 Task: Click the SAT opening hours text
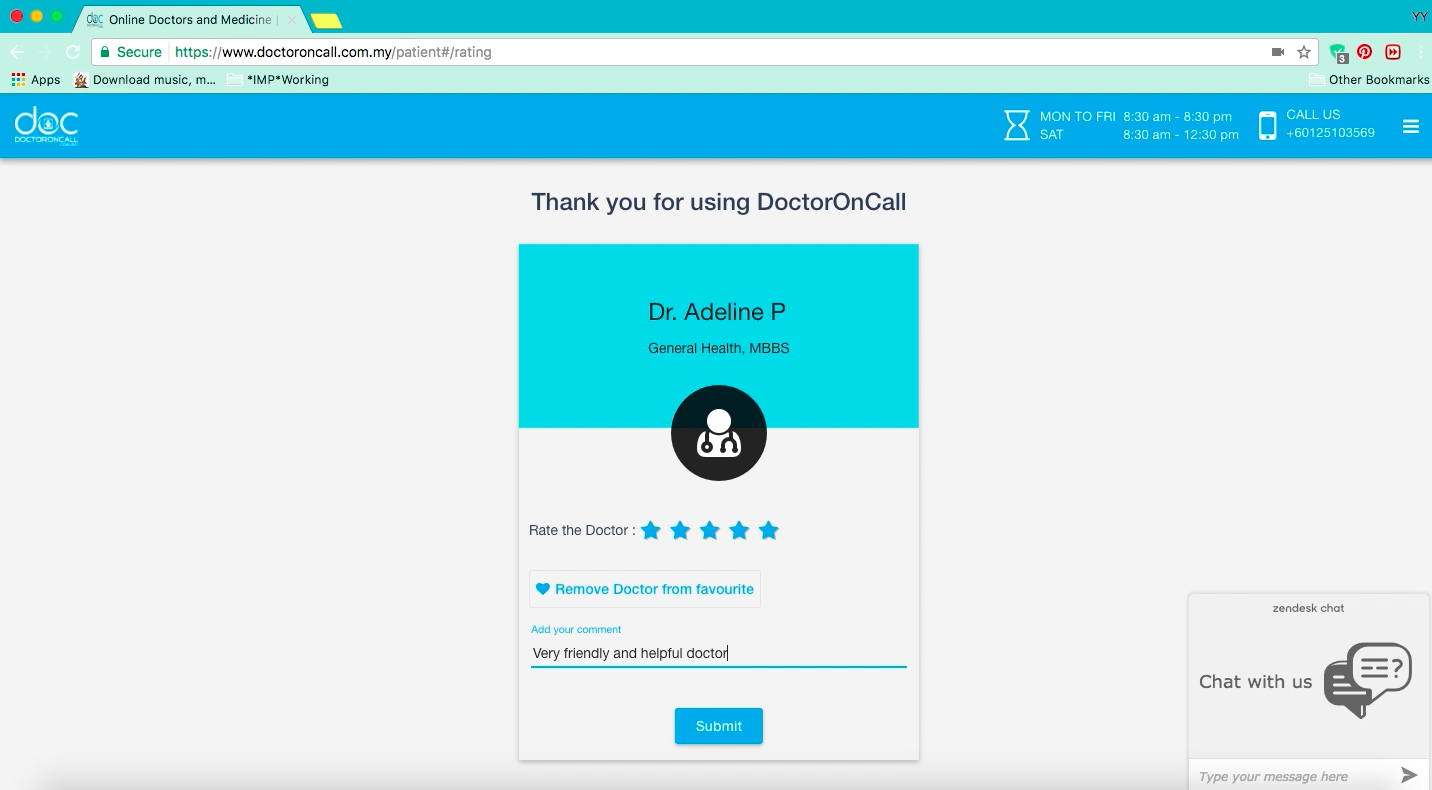tap(1139, 134)
